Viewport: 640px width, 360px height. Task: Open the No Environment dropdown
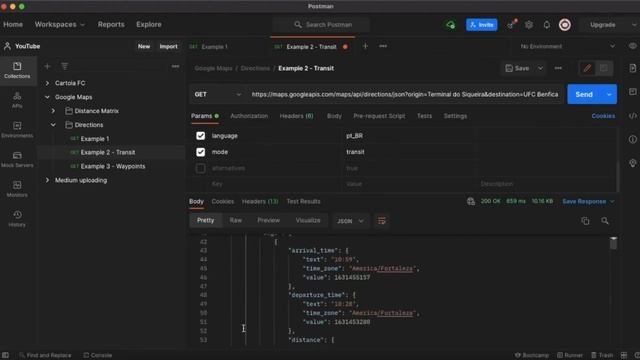point(567,47)
